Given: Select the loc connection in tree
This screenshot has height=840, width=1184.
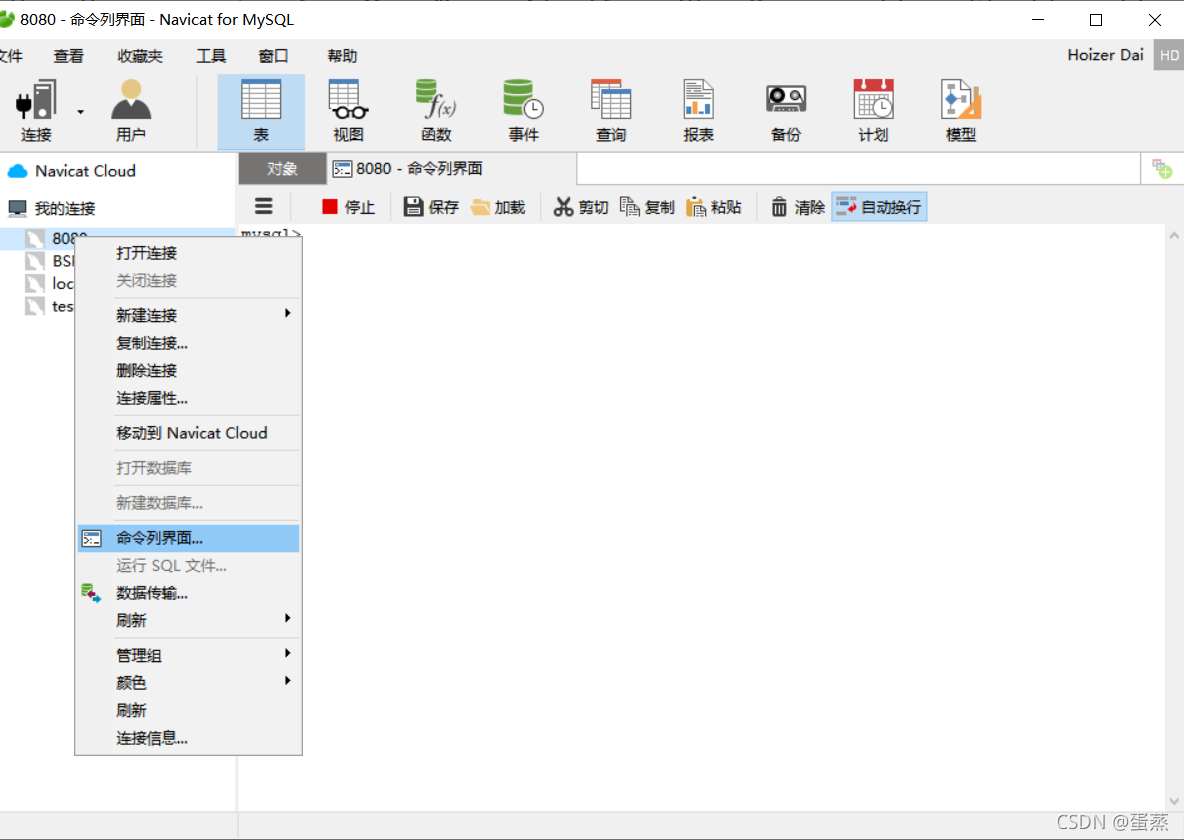Looking at the screenshot, I should click(x=48, y=283).
